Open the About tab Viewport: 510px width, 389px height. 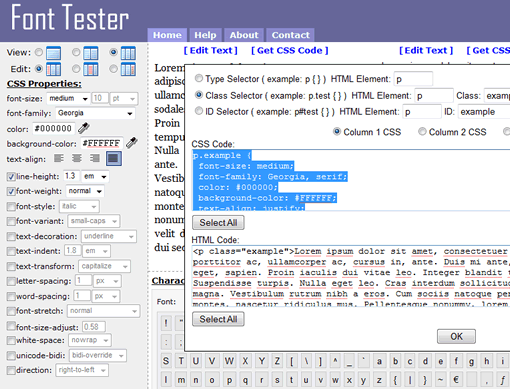point(244,35)
